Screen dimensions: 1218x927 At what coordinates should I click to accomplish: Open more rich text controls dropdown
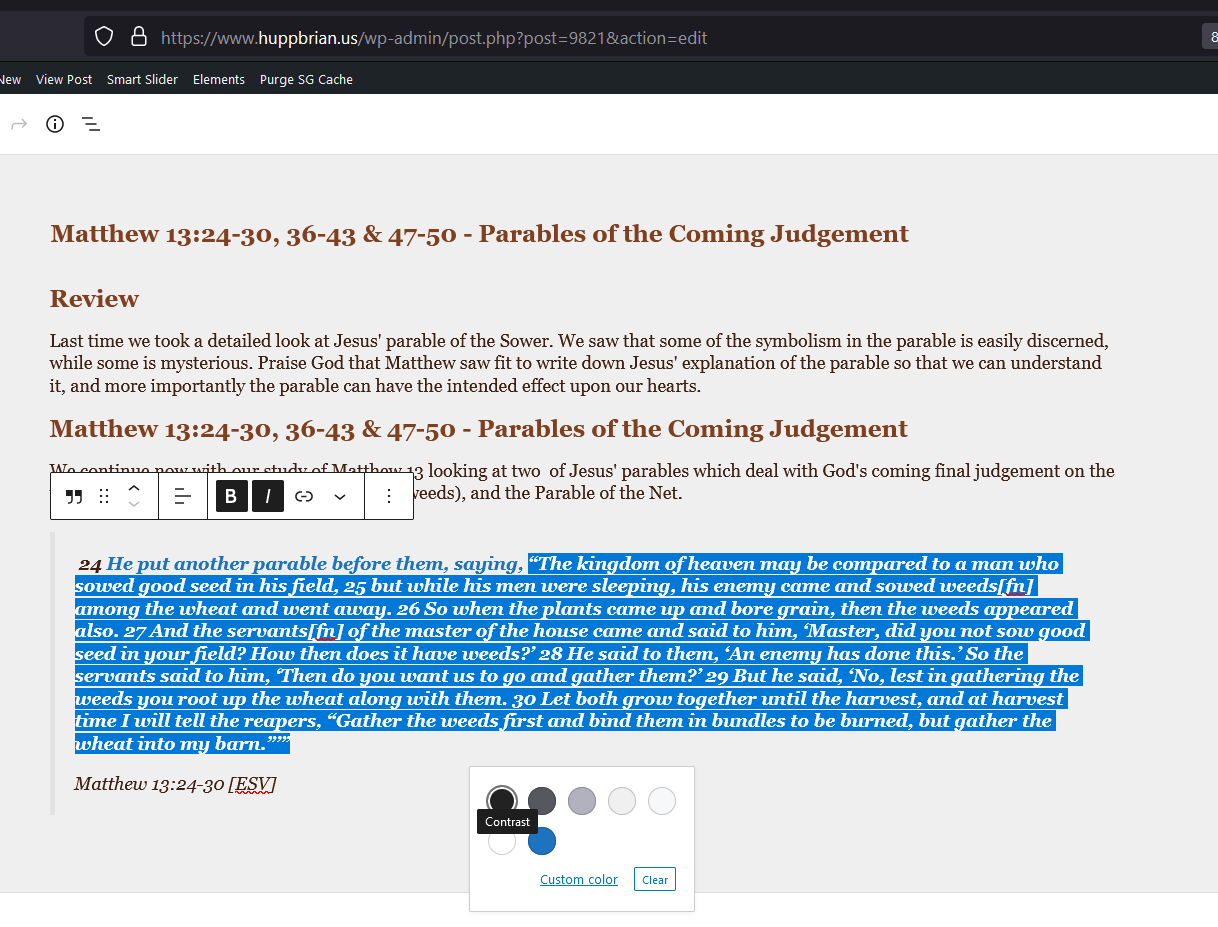pyautogui.click(x=340, y=496)
